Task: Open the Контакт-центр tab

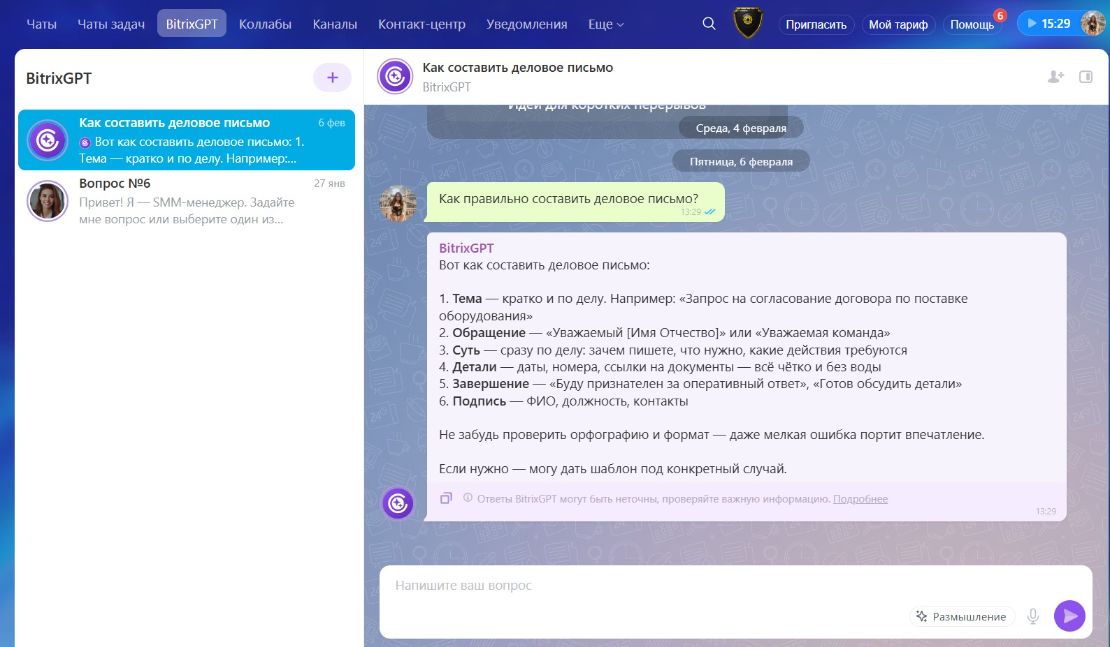Action: point(420,24)
